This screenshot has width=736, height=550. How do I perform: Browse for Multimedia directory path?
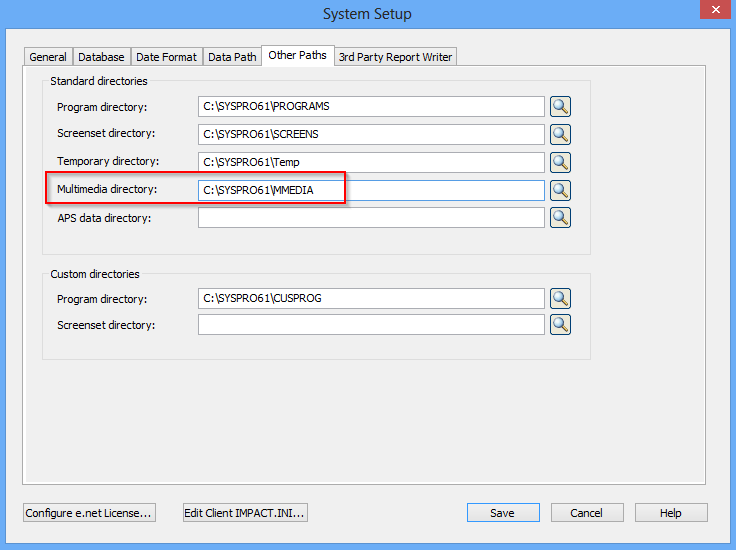[560, 190]
